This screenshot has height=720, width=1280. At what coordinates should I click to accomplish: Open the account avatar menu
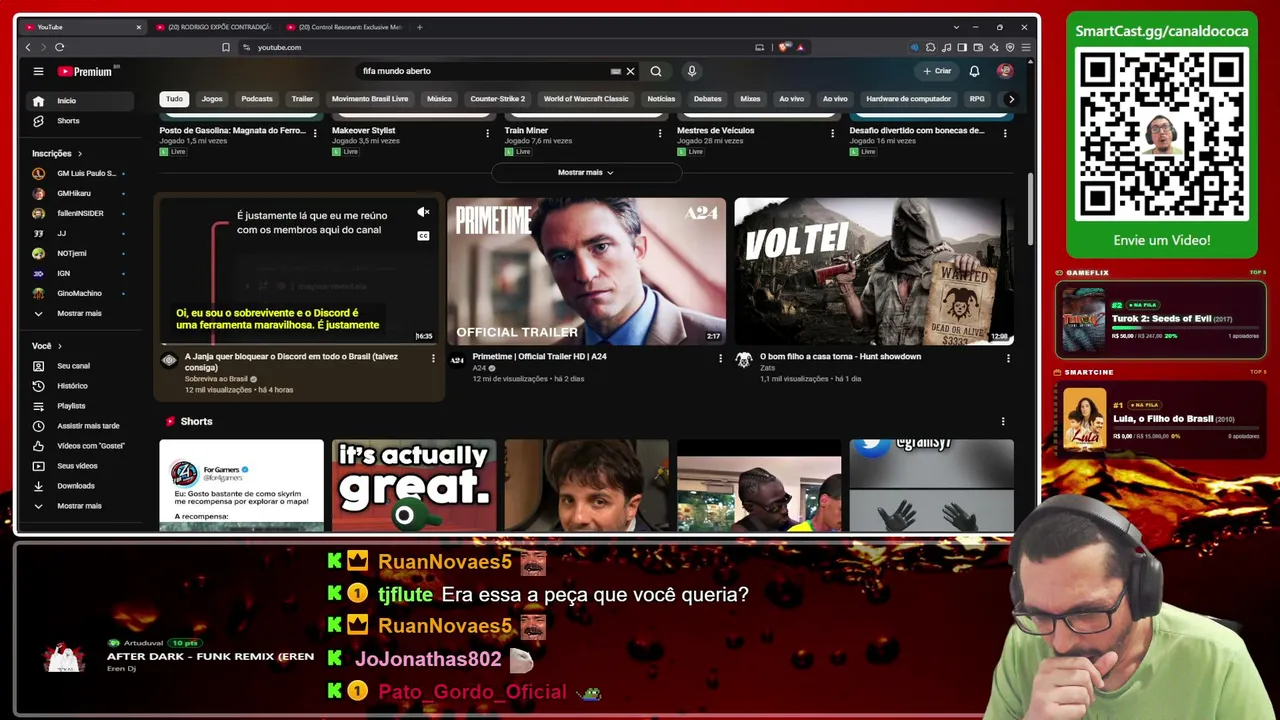click(x=1005, y=71)
